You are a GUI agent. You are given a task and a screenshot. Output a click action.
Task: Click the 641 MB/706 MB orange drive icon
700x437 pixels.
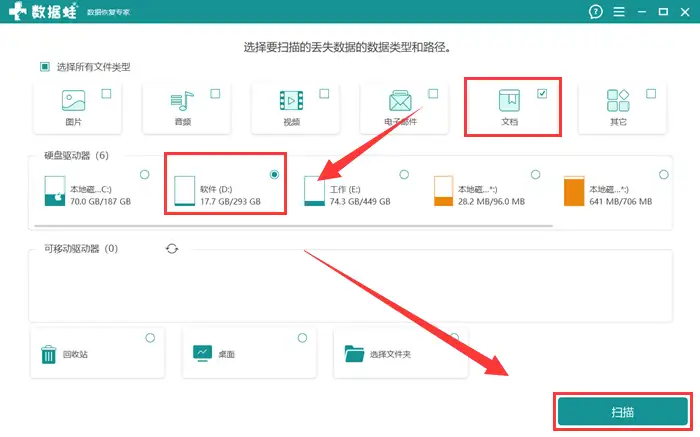click(x=574, y=191)
